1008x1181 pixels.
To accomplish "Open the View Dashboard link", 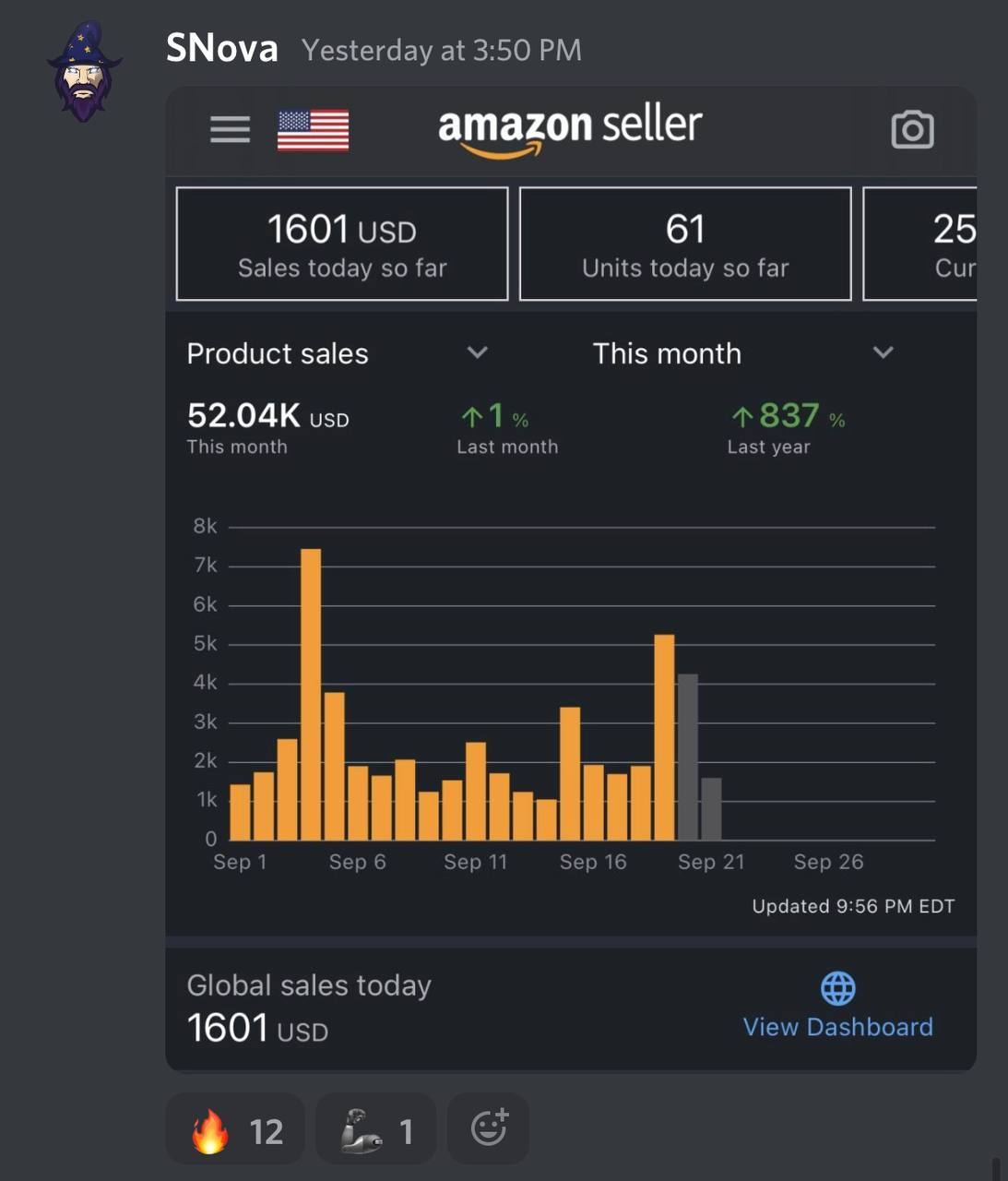I will point(837,1027).
